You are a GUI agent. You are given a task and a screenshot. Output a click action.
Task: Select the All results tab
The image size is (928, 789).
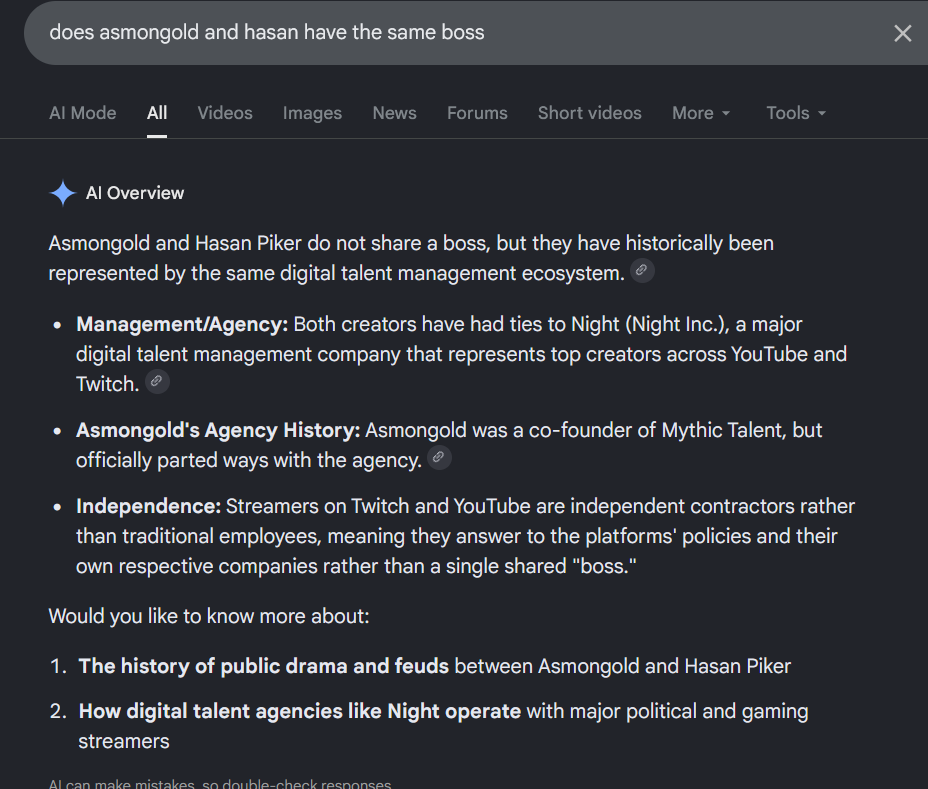pyautogui.click(x=157, y=113)
